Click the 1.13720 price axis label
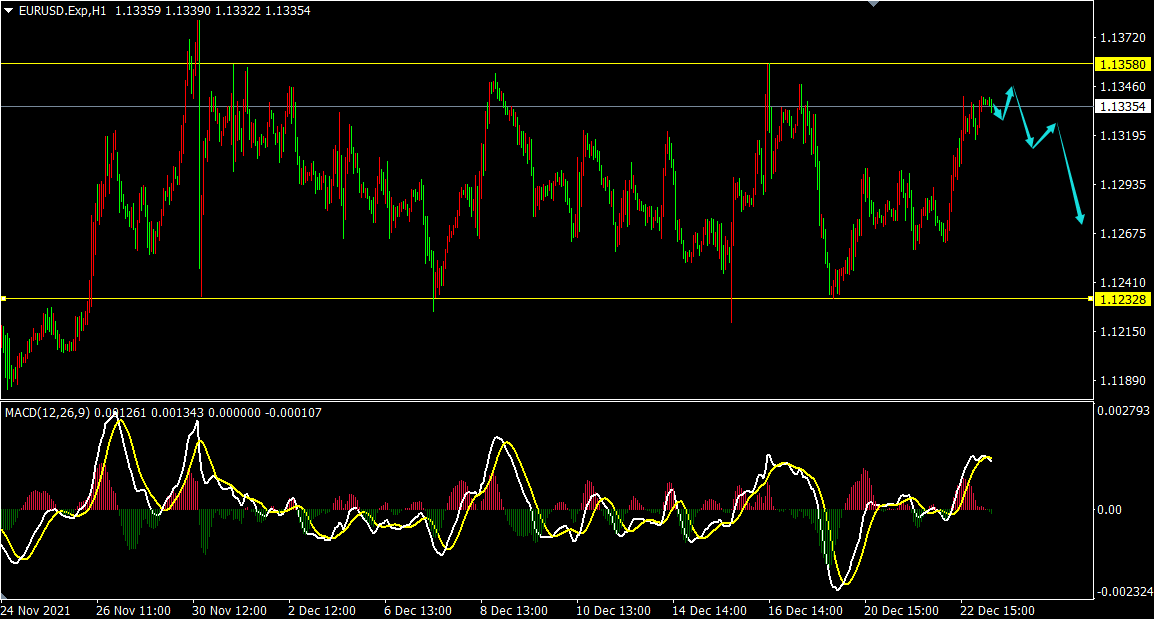1154x619 pixels. (x=1123, y=38)
